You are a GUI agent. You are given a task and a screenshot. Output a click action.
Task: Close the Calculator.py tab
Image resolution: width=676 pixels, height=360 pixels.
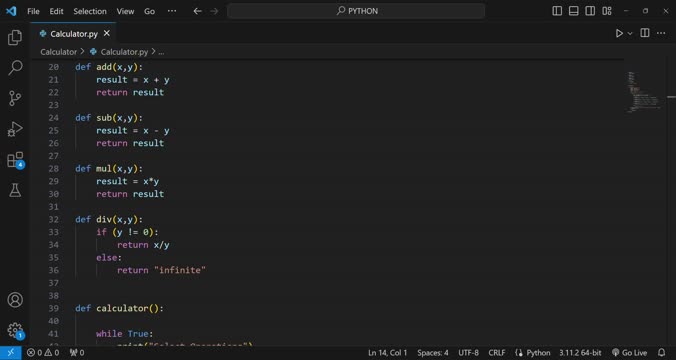tap(106, 33)
